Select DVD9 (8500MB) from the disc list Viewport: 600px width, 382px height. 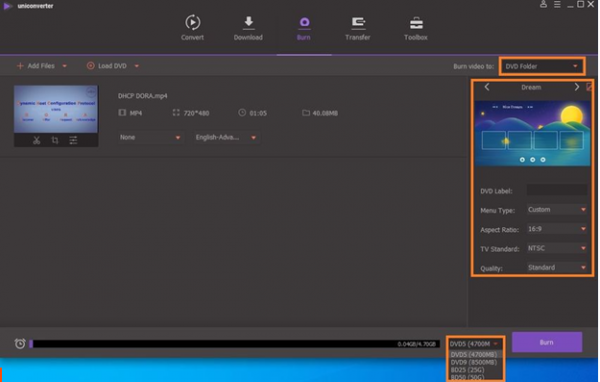click(x=474, y=362)
